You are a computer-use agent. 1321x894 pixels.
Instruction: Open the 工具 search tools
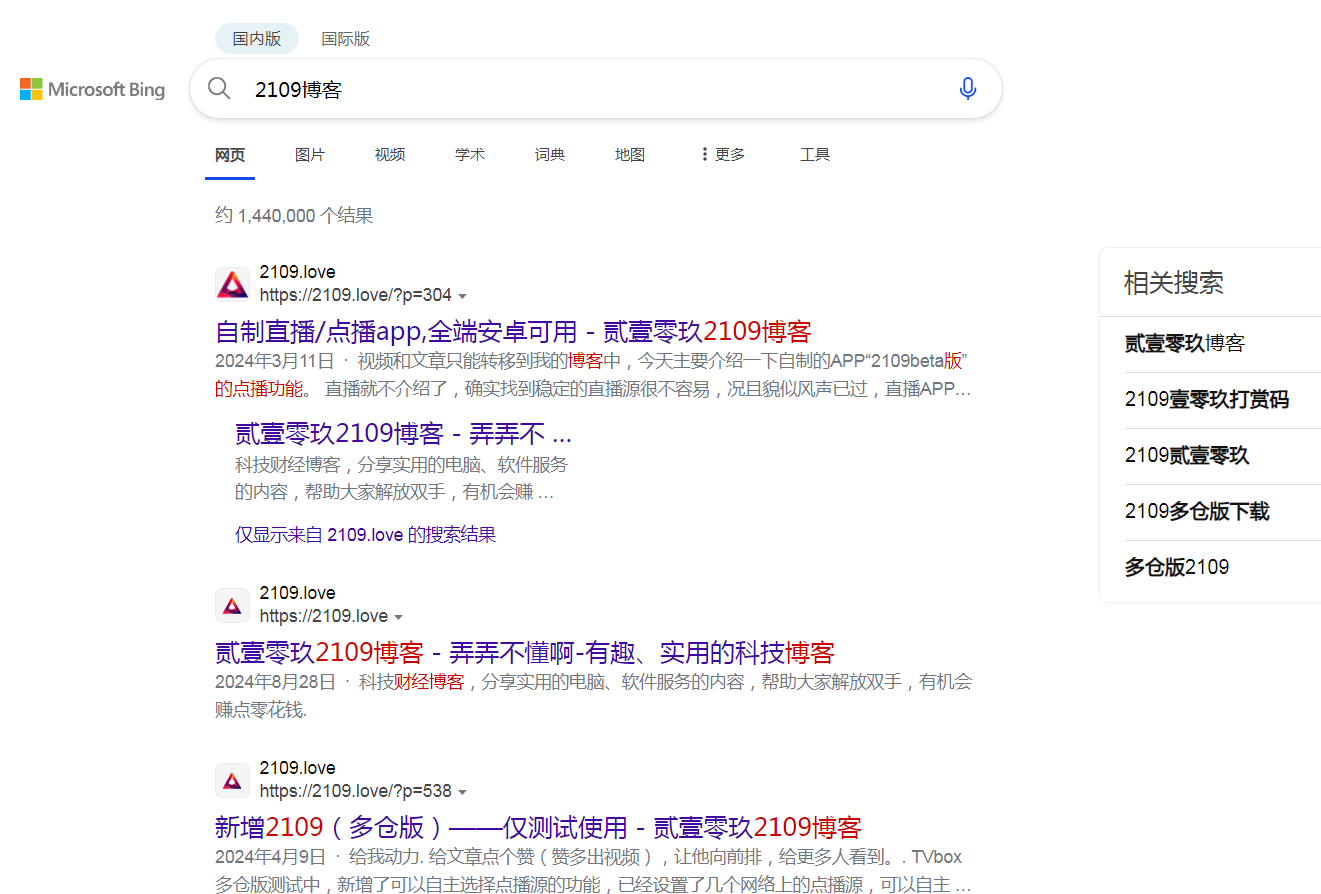coord(815,155)
